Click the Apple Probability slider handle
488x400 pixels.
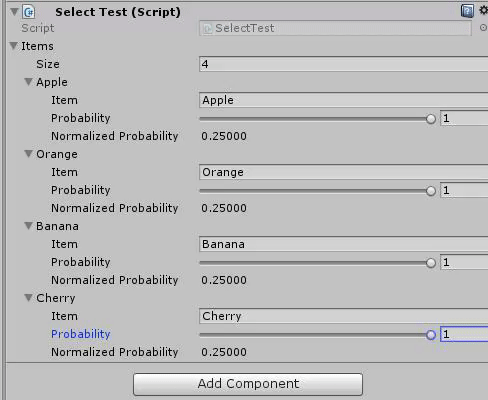click(x=431, y=119)
